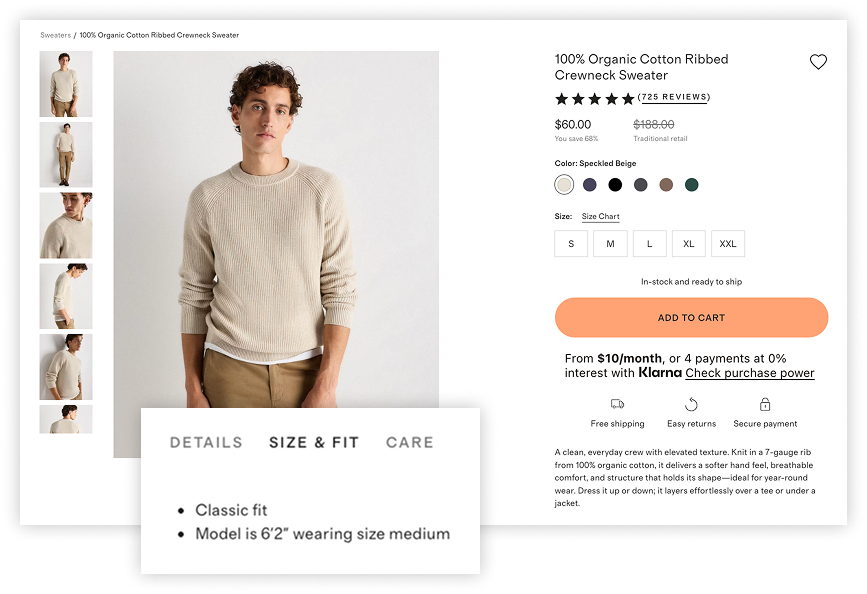Choose the green color swatch

point(691,184)
